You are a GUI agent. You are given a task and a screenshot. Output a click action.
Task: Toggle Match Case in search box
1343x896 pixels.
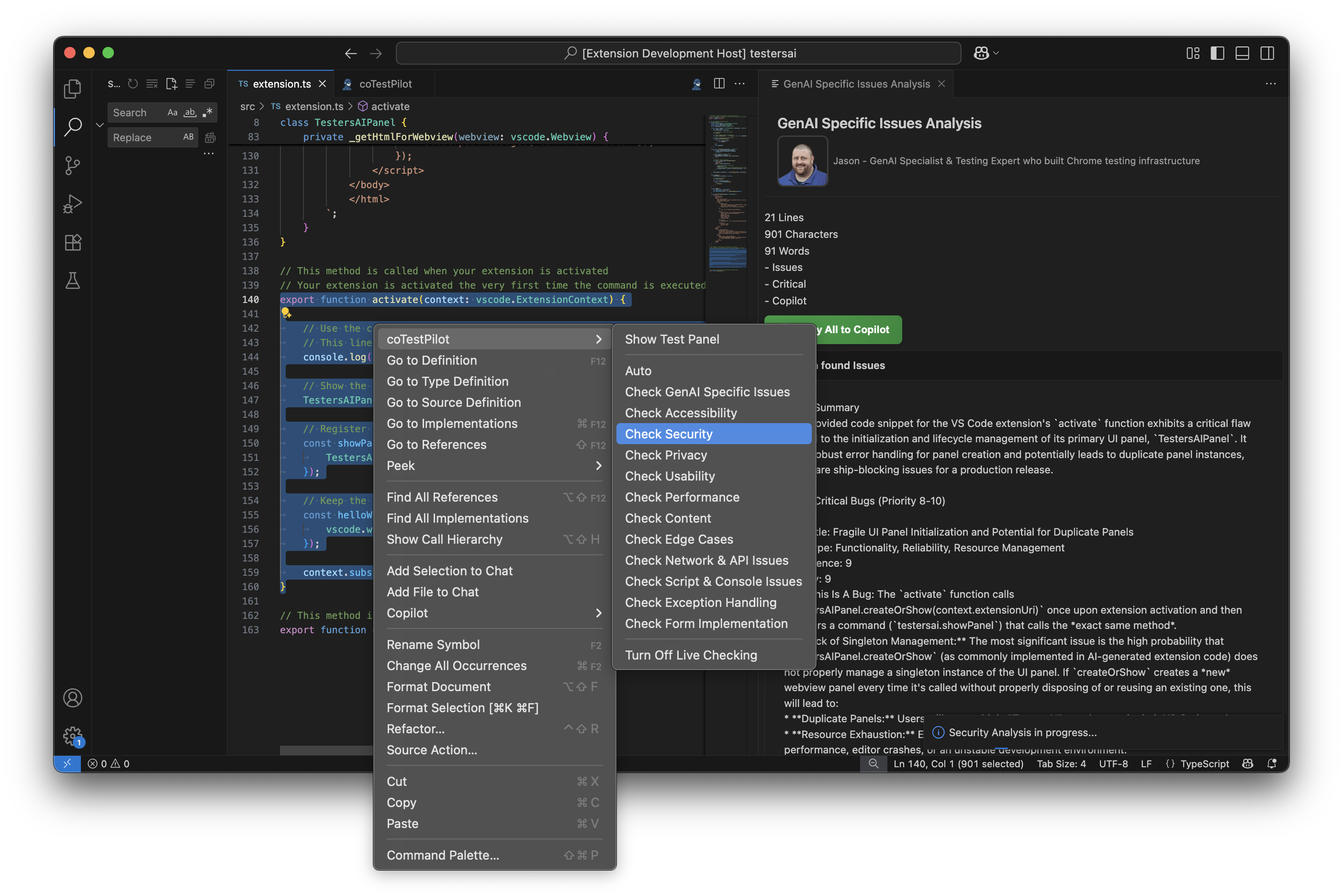pos(172,112)
